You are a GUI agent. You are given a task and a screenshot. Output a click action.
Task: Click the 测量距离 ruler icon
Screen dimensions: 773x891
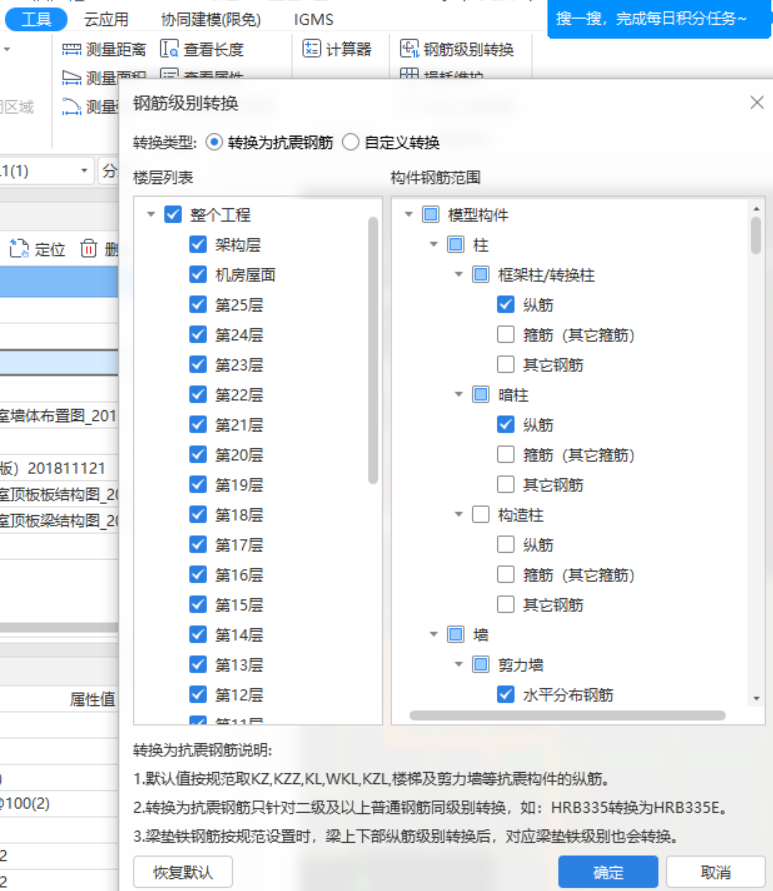[x=72, y=49]
